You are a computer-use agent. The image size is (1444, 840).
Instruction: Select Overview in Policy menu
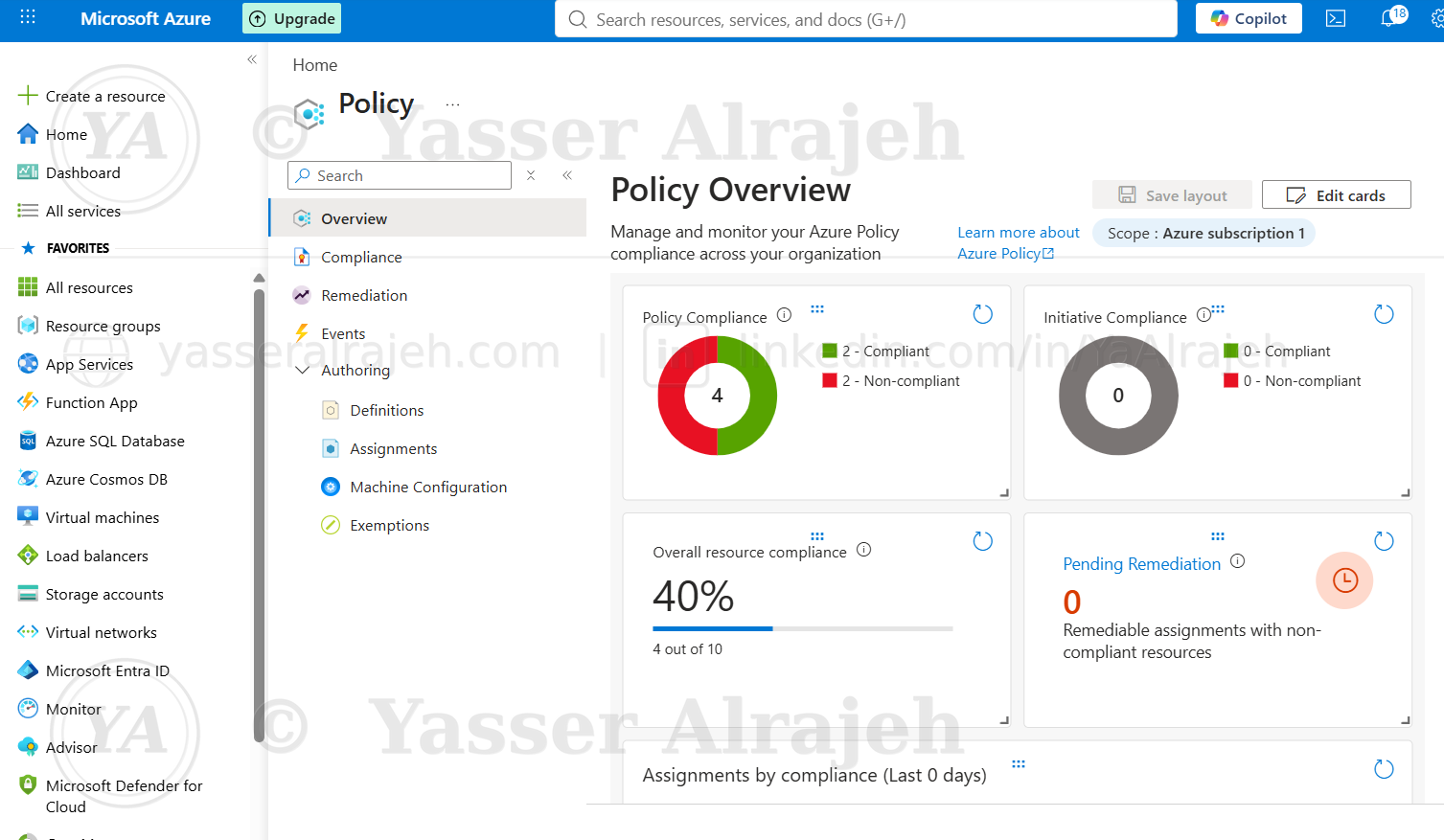pos(428,218)
